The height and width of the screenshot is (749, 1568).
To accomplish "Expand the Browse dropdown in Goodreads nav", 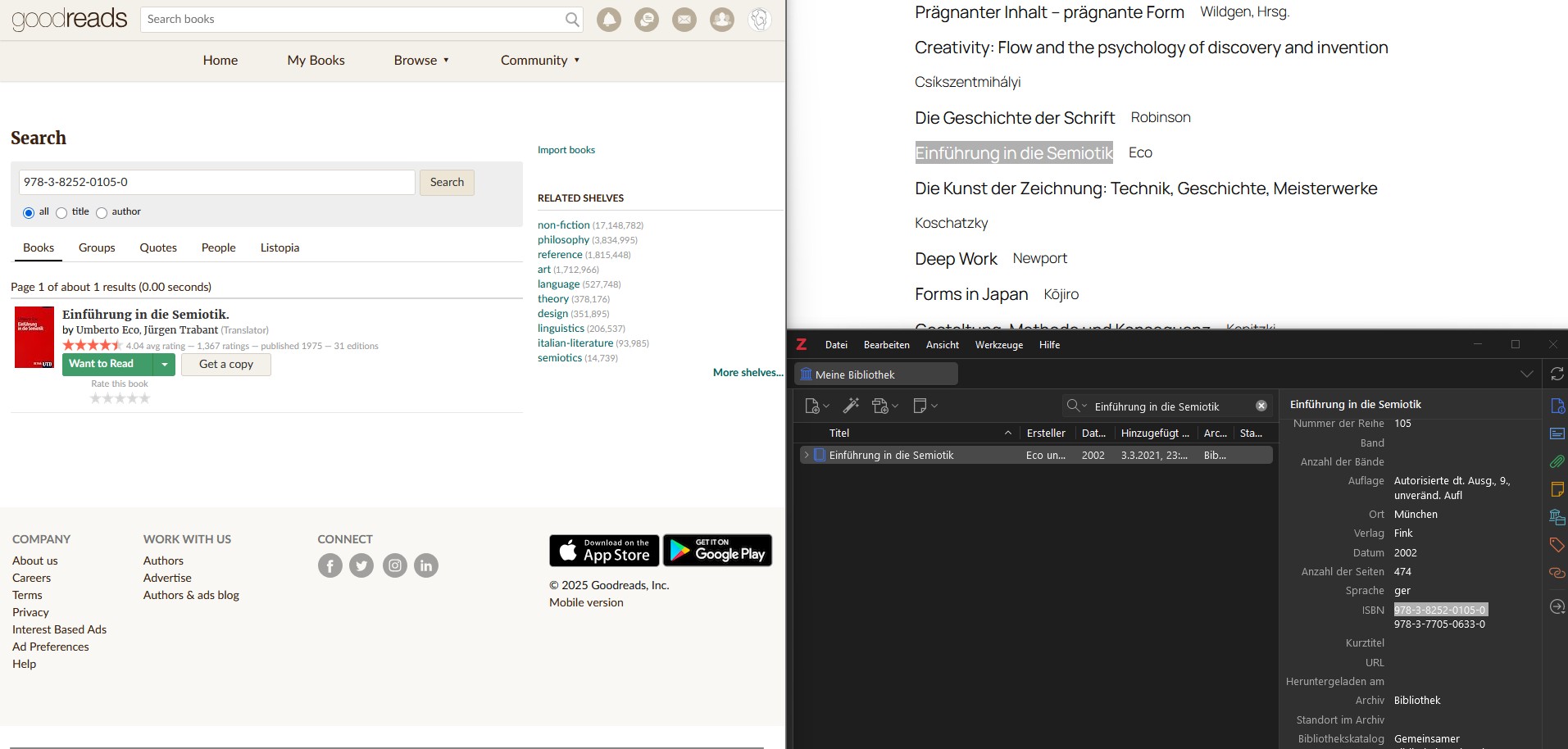I will [421, 60].
